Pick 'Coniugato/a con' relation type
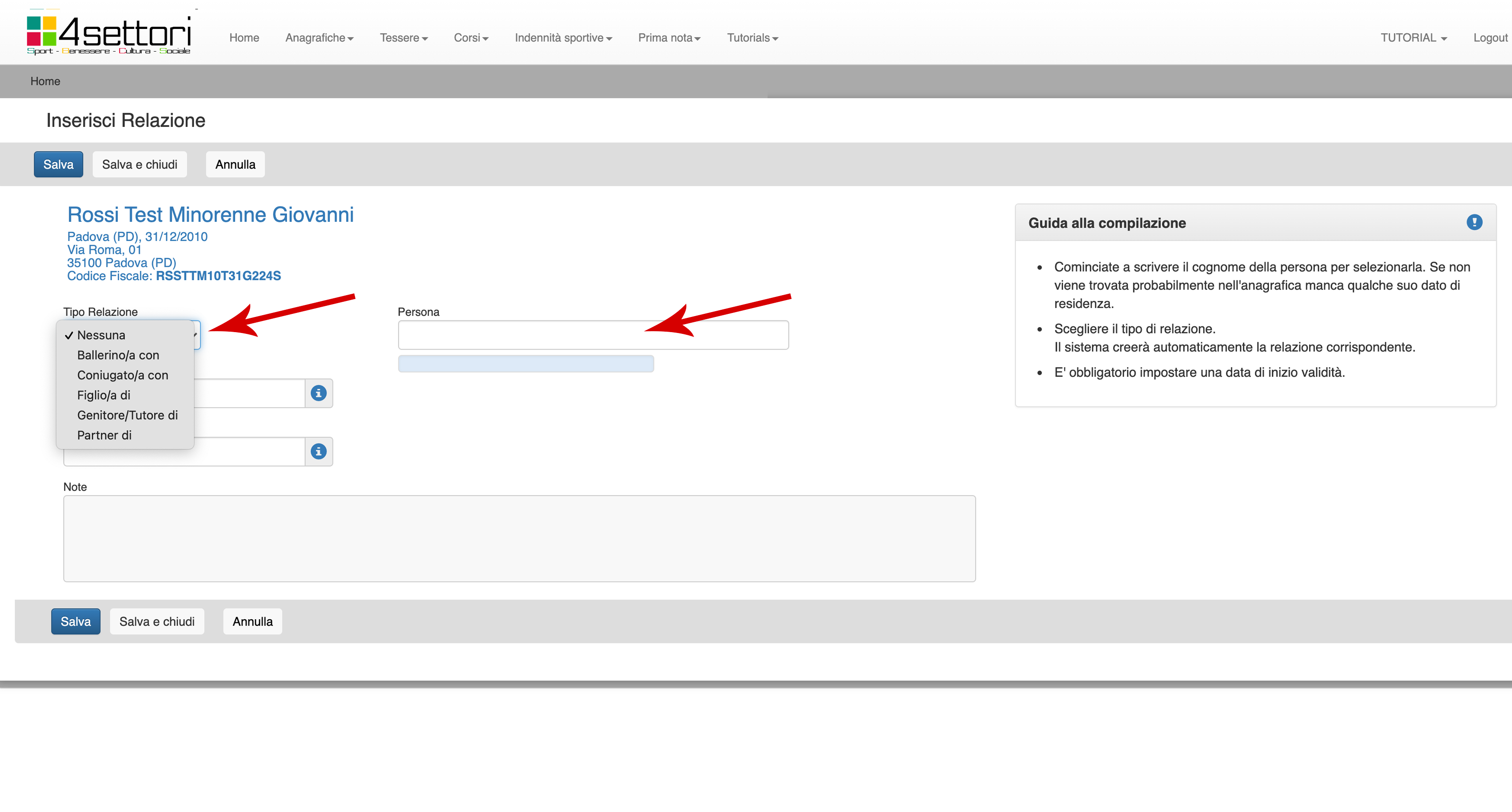The height and width of the screenshot is (812, 1512). 122,375
